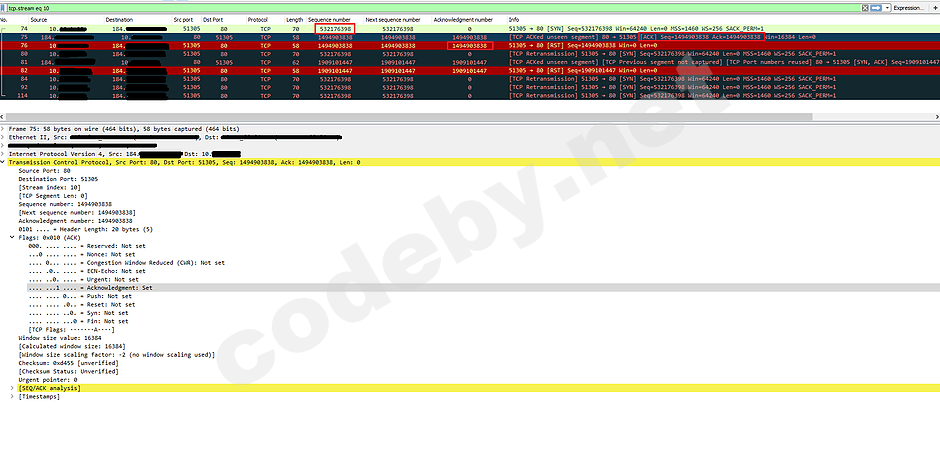Viewport: 940px width, 456px height.
Task: Collapse the Transmission Control Protocol node
Action: [3, 162]
